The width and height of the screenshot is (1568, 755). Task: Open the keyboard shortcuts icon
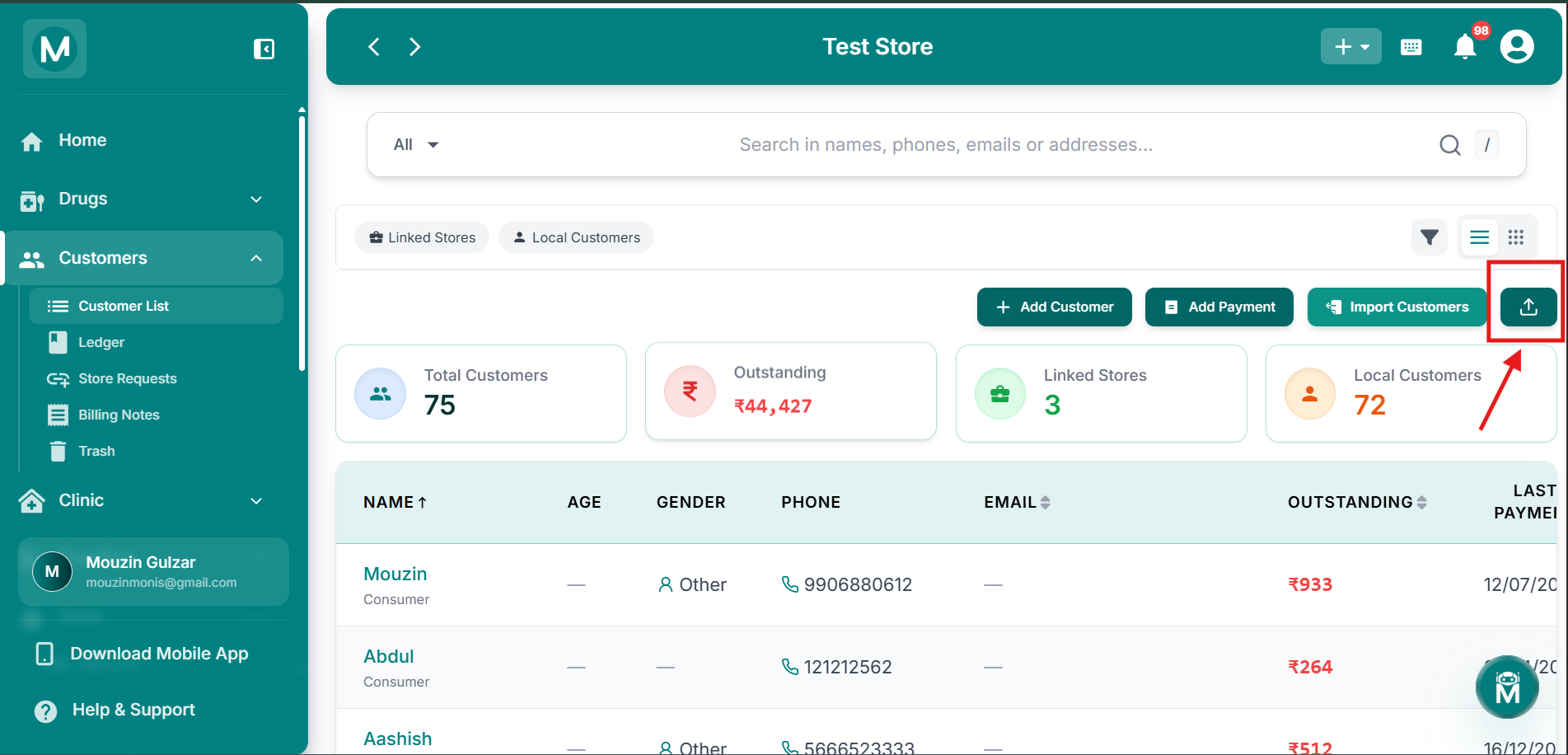[1411, 47]
